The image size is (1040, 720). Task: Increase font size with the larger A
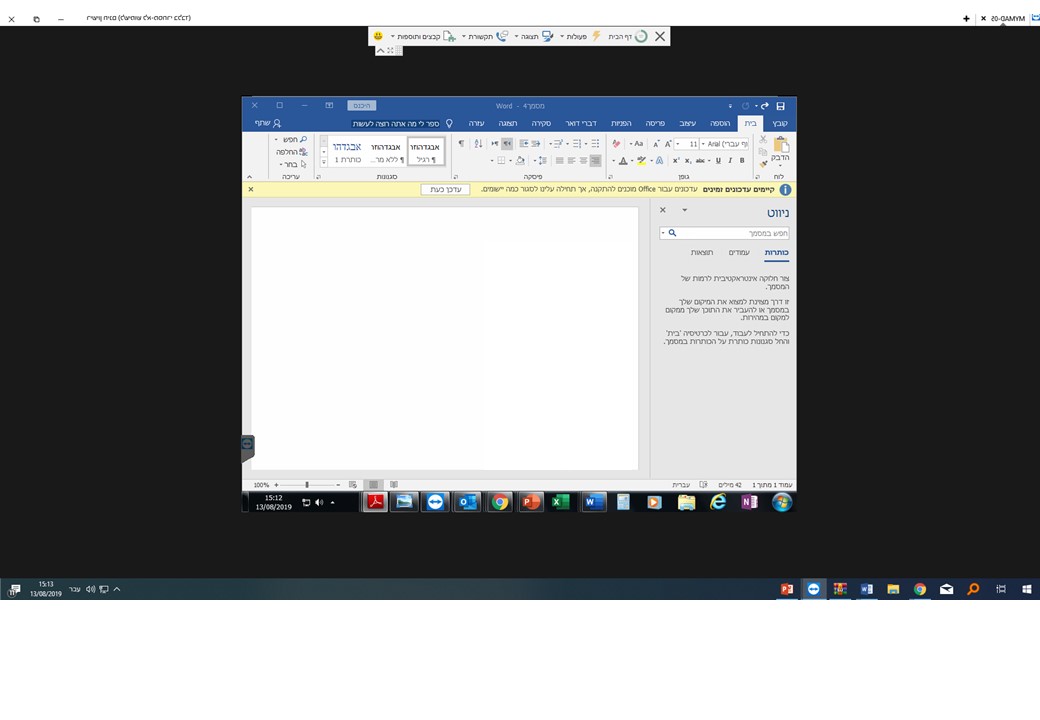[668, 144]
